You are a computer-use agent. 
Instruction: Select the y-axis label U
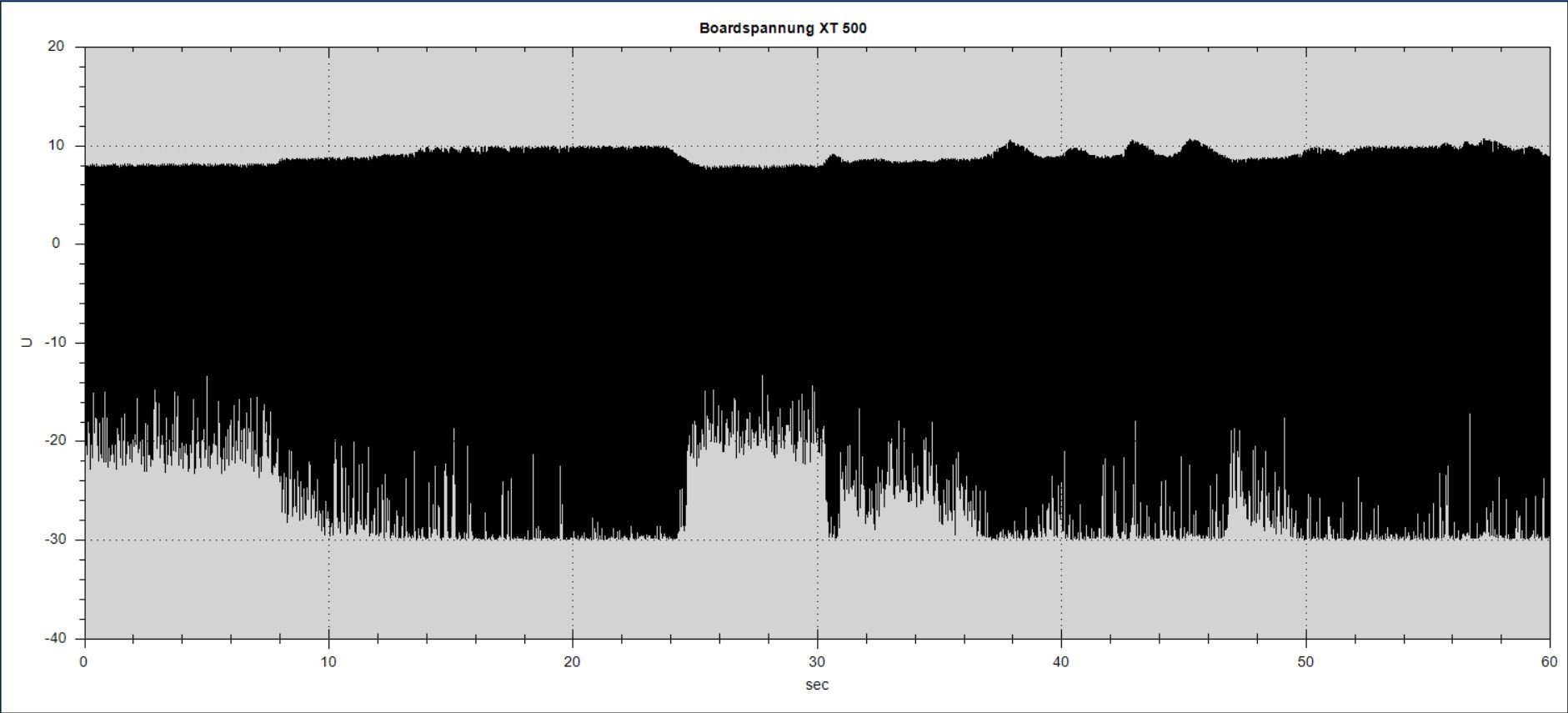click(28, 343)
